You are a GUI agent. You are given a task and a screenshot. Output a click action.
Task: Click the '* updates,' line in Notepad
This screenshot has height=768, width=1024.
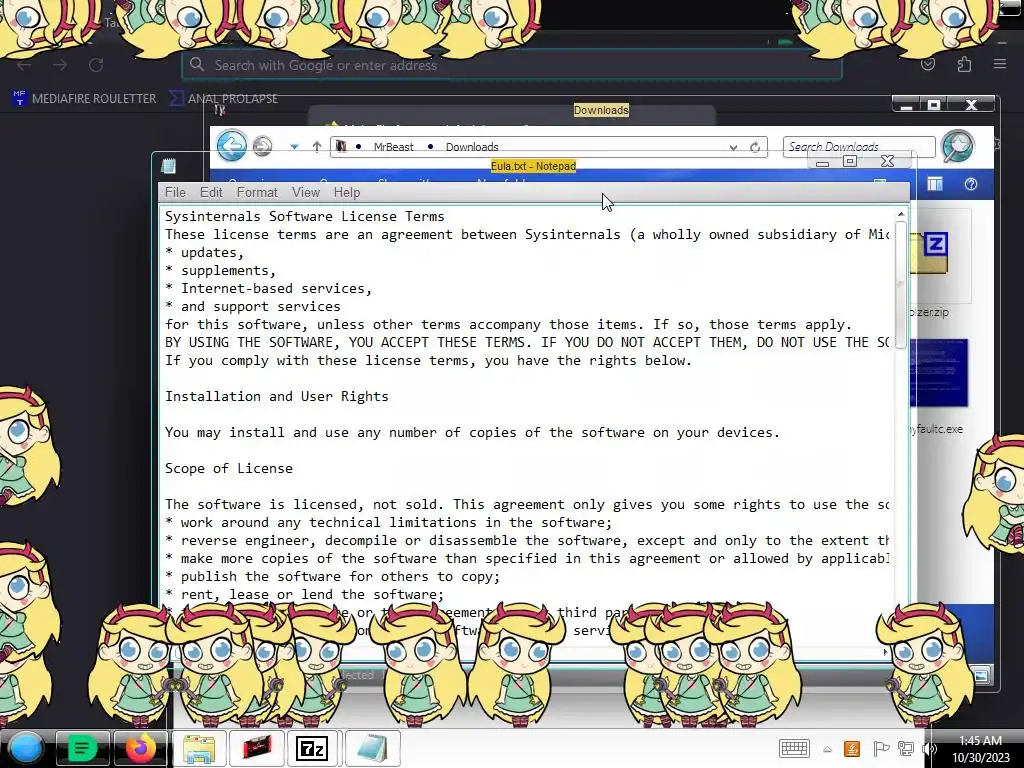(x=204, y=252)
